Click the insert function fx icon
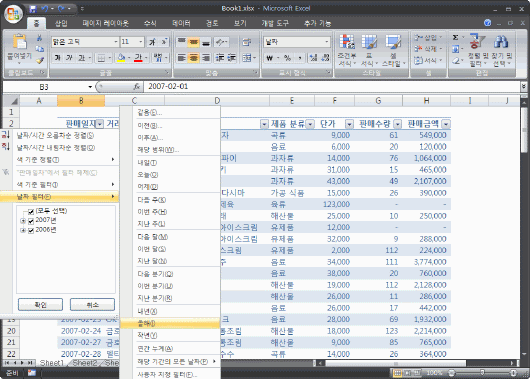The height and width of the screenshot is (379, 530). point(137,87)
